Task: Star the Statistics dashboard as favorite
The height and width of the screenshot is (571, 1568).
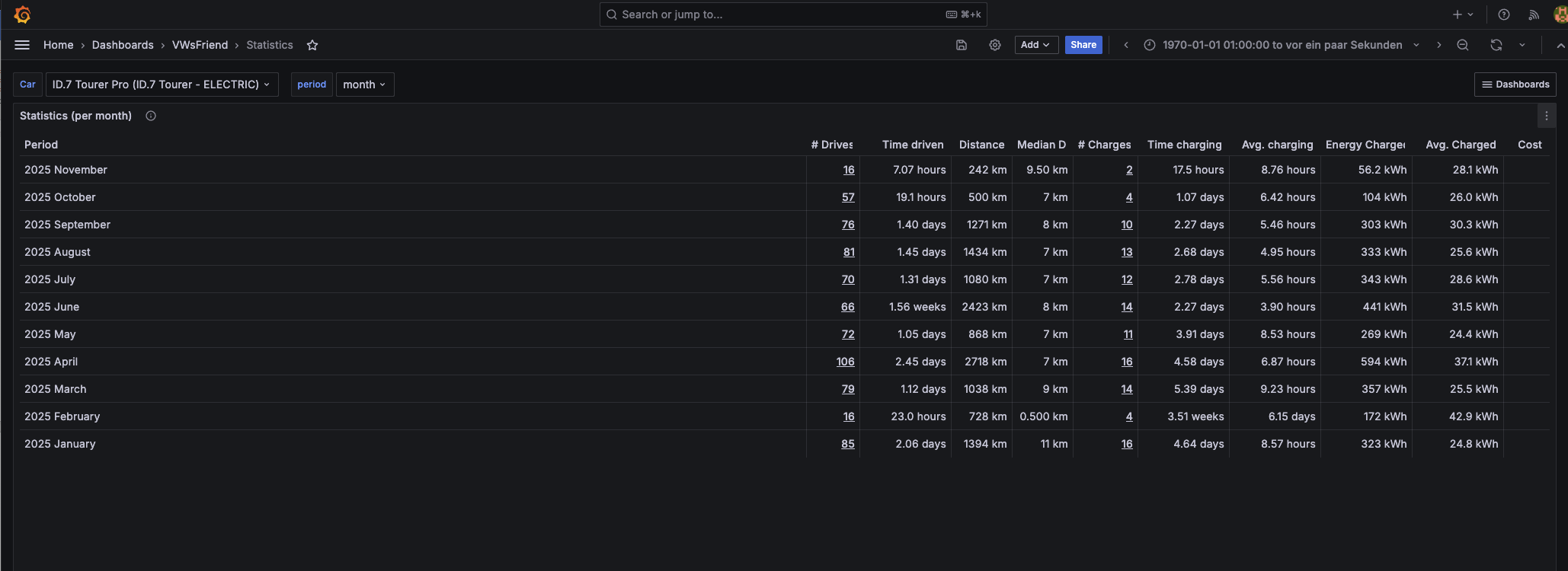Action: click(312, 45)
